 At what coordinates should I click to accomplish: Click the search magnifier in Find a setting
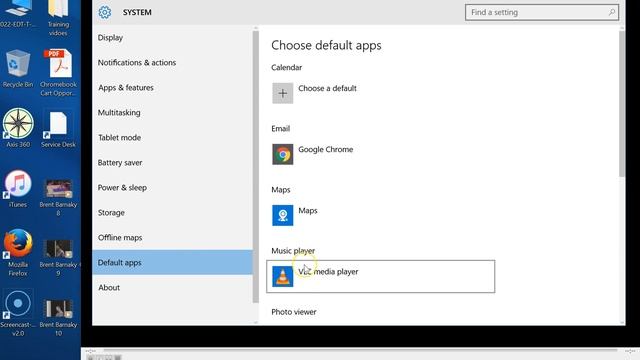611,12
